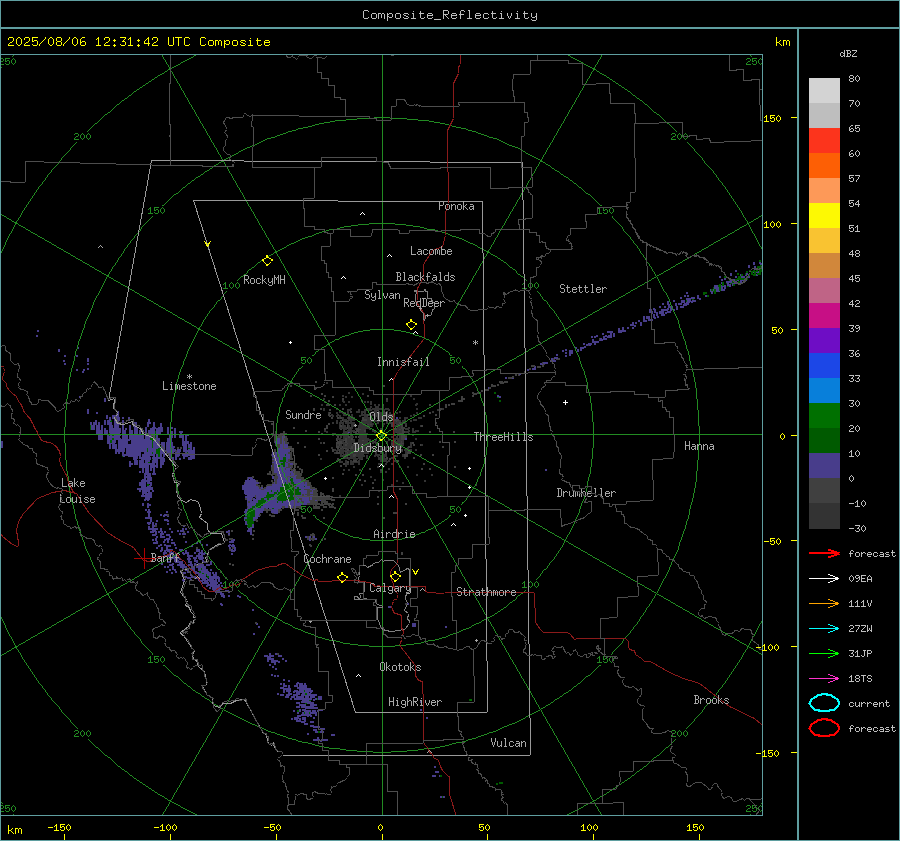Click the Drumheller town label

point(586,493)
